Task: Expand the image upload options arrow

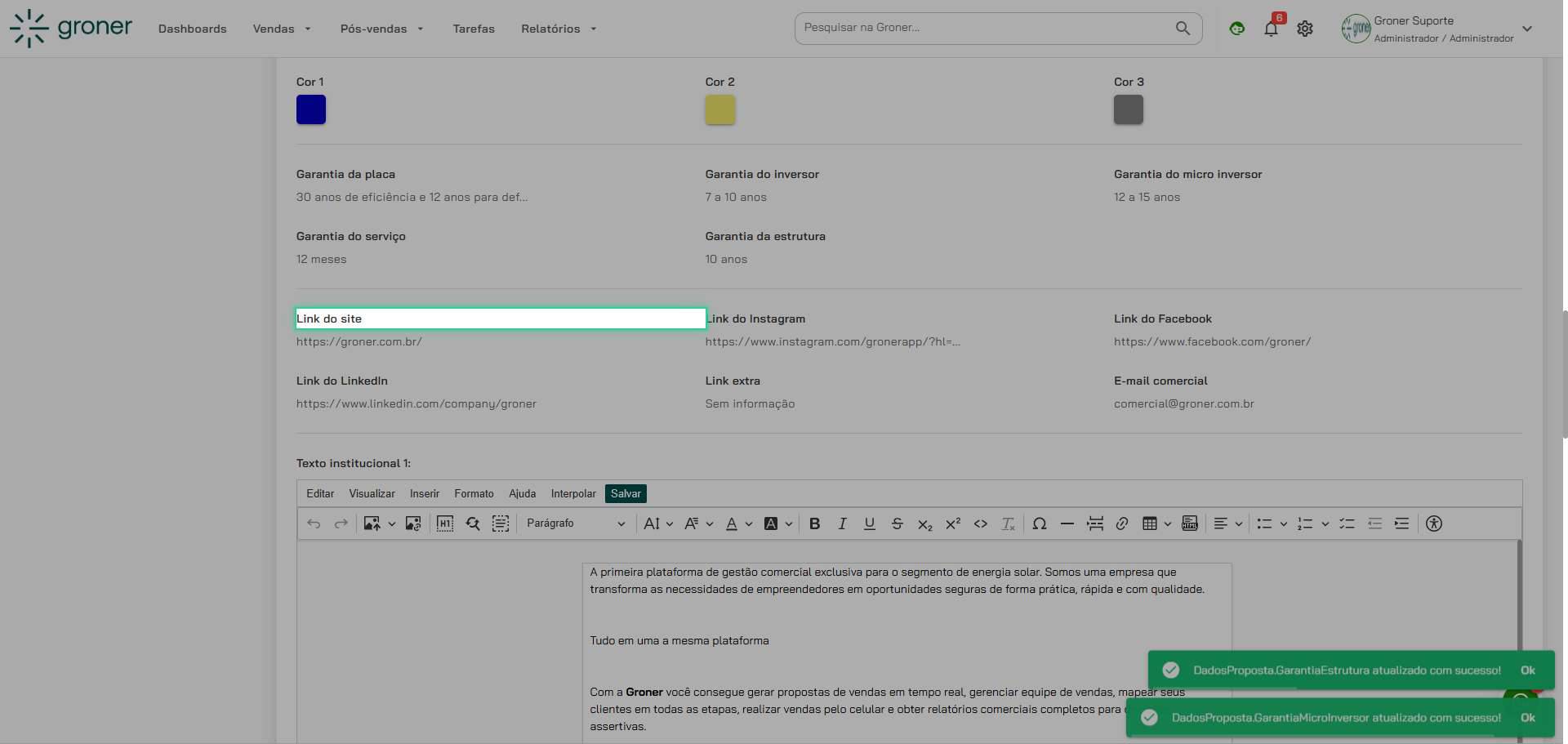Action: (x=391, y=523)
